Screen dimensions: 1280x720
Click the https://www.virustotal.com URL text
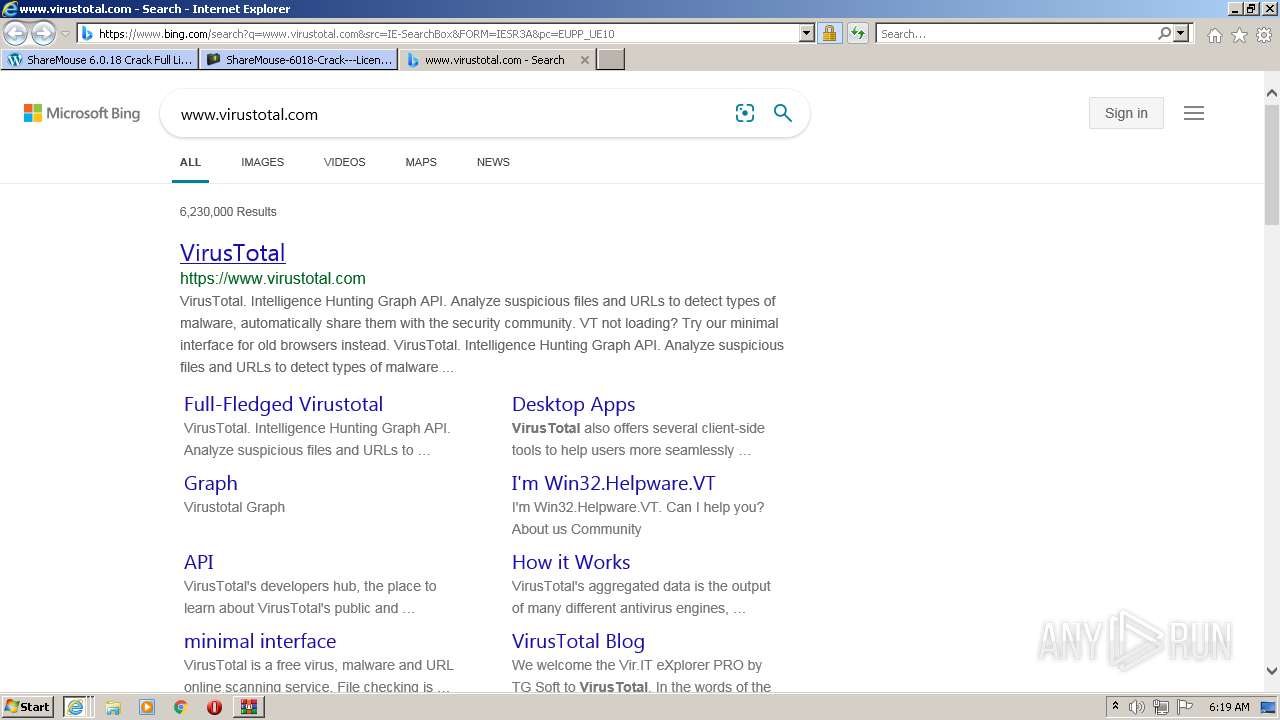click(273, 278)
